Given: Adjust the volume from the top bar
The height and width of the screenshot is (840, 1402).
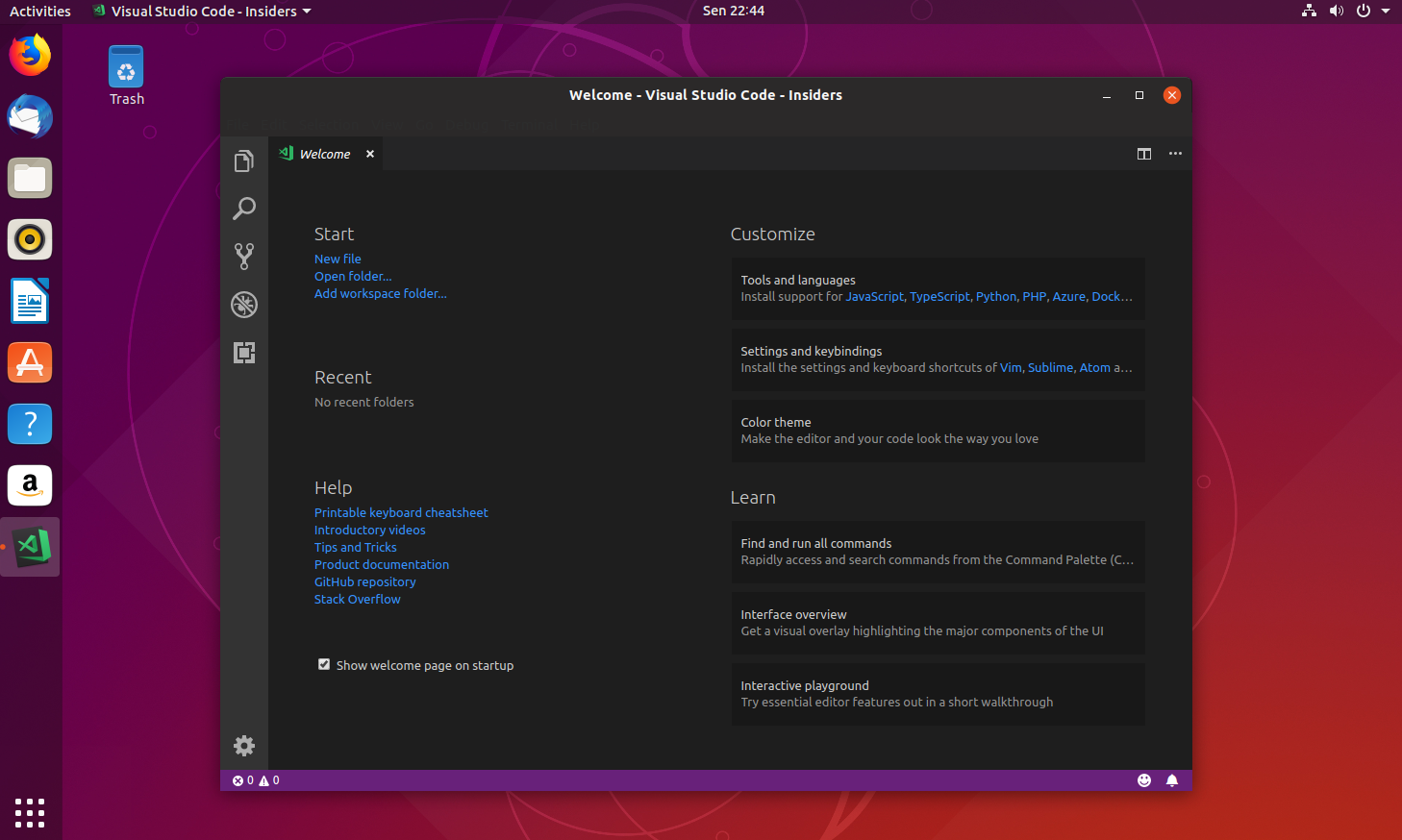Looking at the screenshot, I should point(1336,11).
